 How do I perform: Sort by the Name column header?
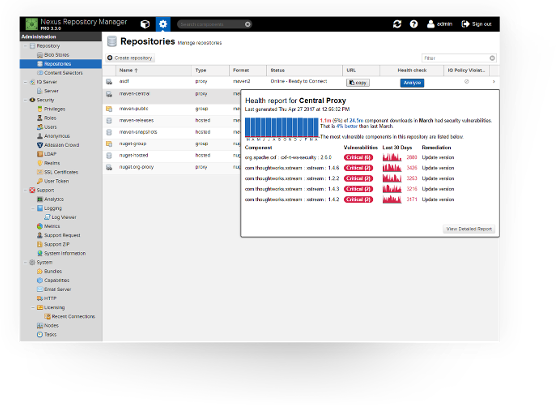[x=128, y=70]
